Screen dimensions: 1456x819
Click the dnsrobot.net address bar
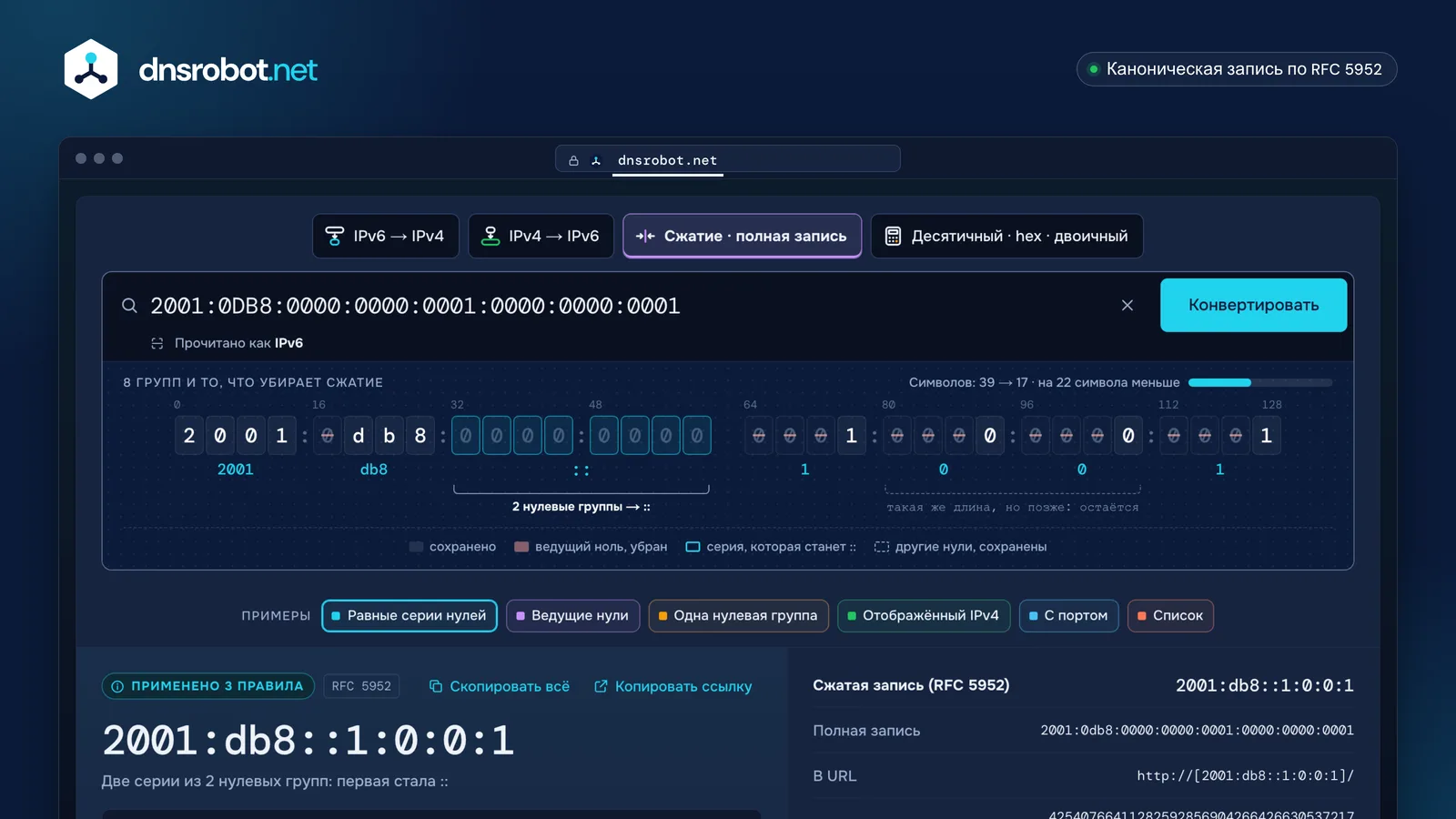click(728, 159)
